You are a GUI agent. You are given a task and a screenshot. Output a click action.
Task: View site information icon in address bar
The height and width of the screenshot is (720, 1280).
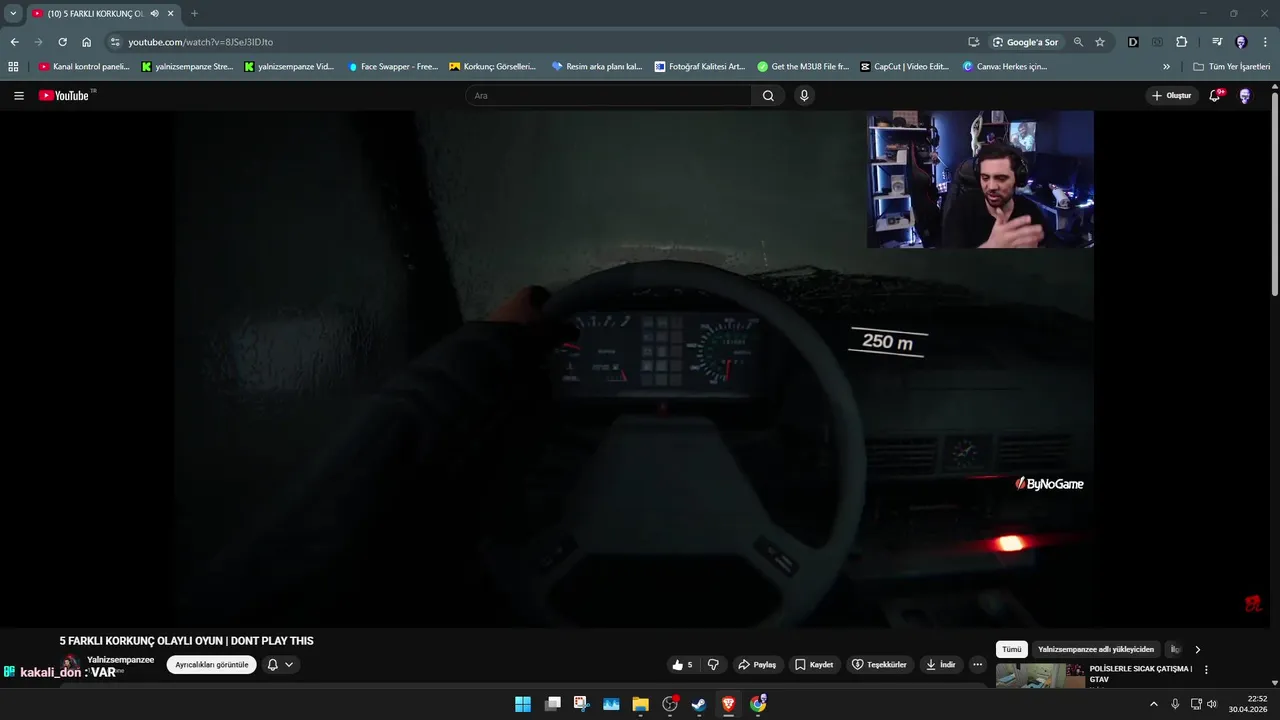click(x=115, y=42)
